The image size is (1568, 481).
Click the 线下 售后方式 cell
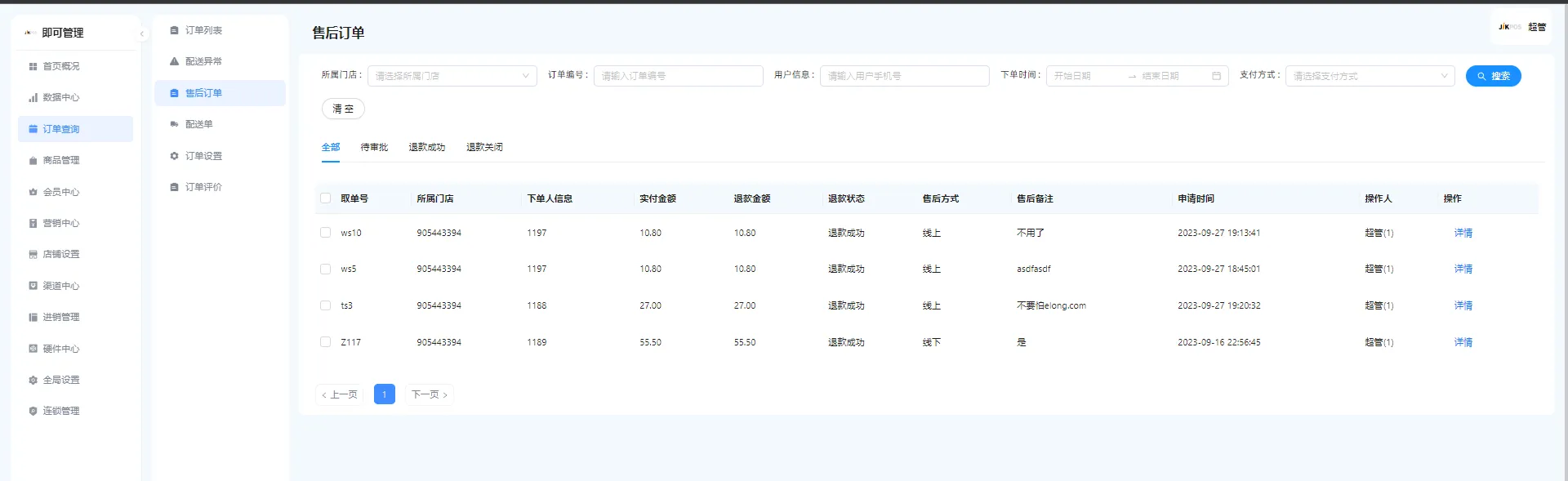click(932, 342)
